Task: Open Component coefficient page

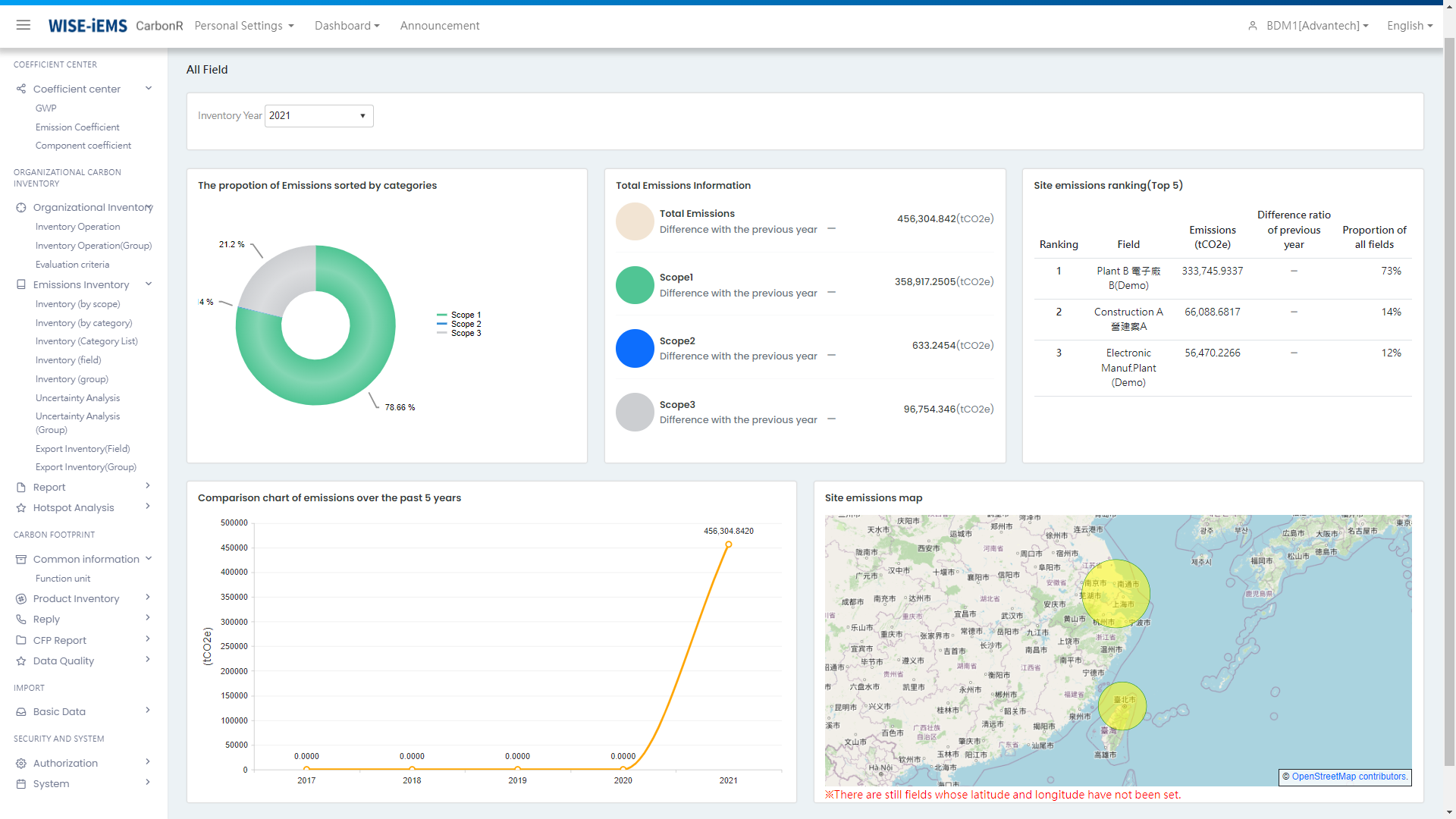Action: click(x=83, y=146)
